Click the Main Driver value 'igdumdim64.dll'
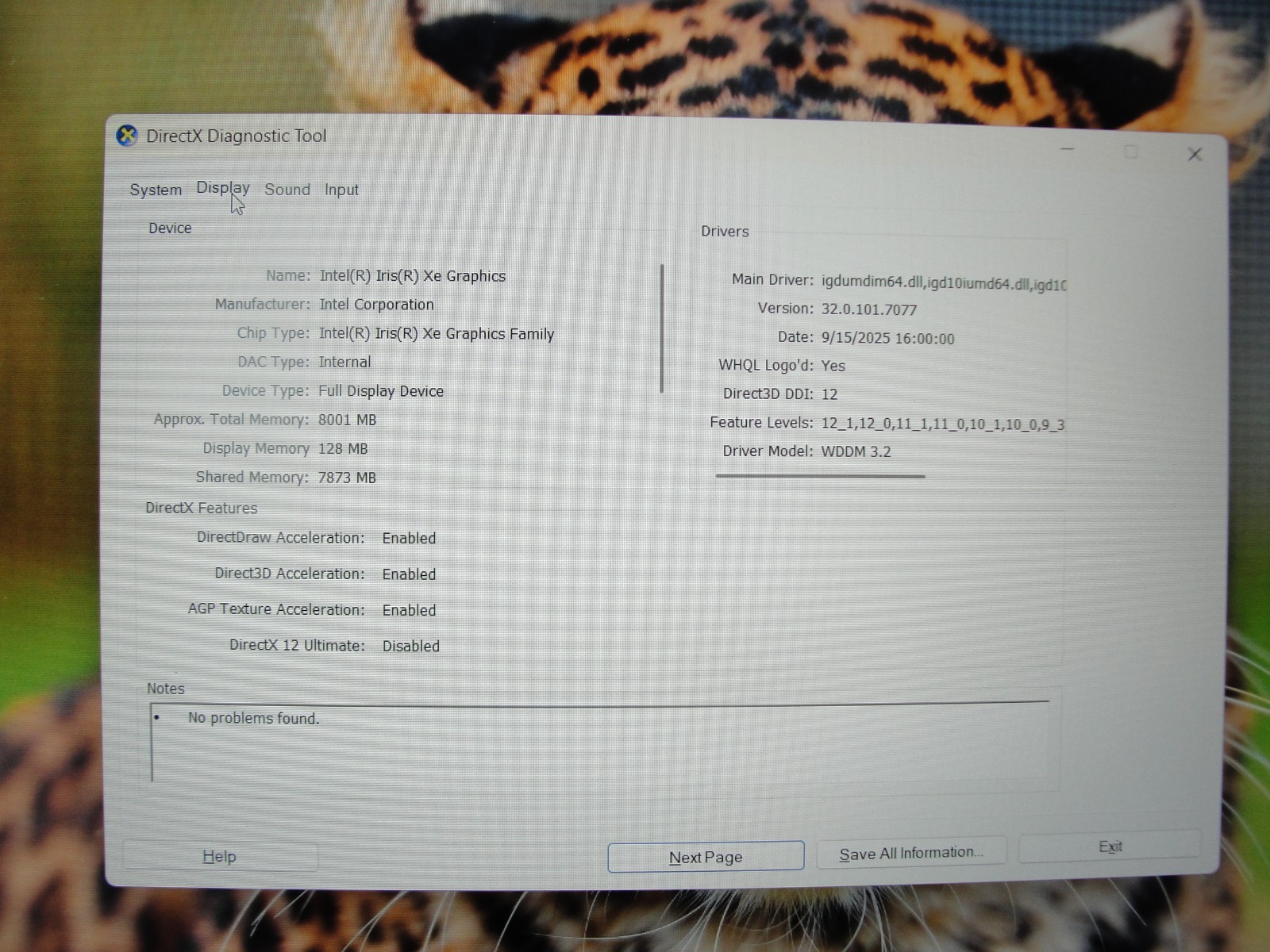The height and width of the screenshot is (952, 1270). (x=872, y=282)
